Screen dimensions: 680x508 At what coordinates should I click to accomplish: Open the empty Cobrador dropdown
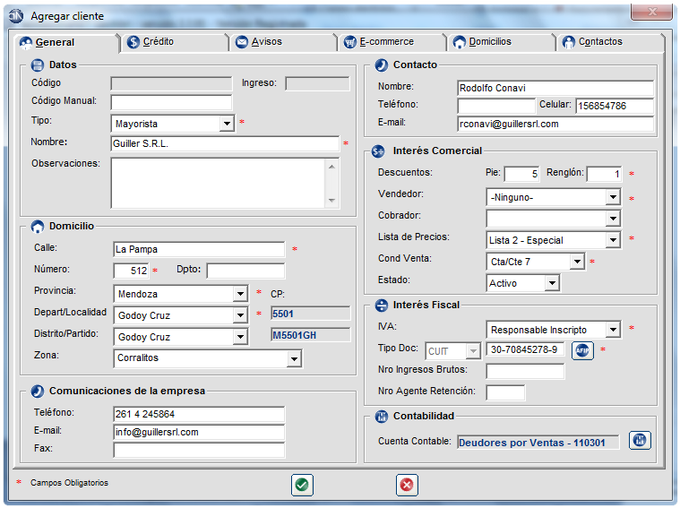613,219
